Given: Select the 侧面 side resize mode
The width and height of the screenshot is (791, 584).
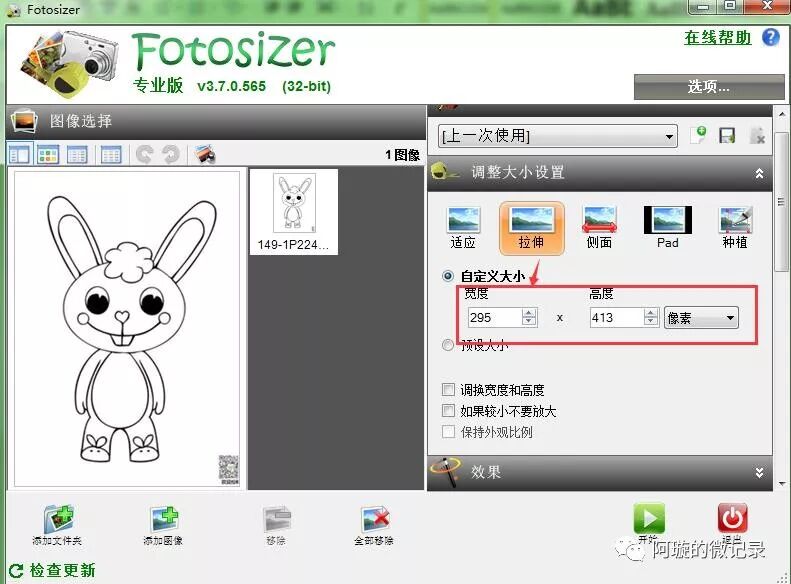Looking at the screenshot, I should 599,228.
